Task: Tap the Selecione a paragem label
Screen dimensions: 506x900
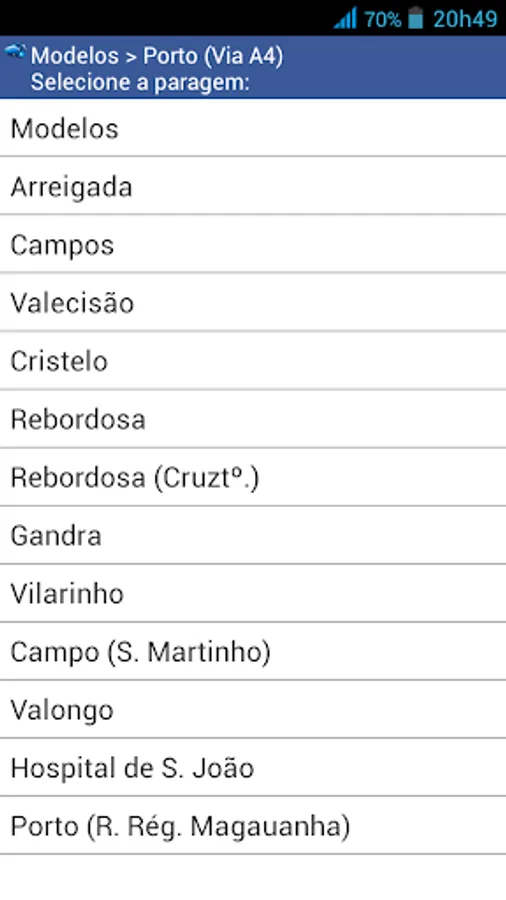Action: click(140, 83)
